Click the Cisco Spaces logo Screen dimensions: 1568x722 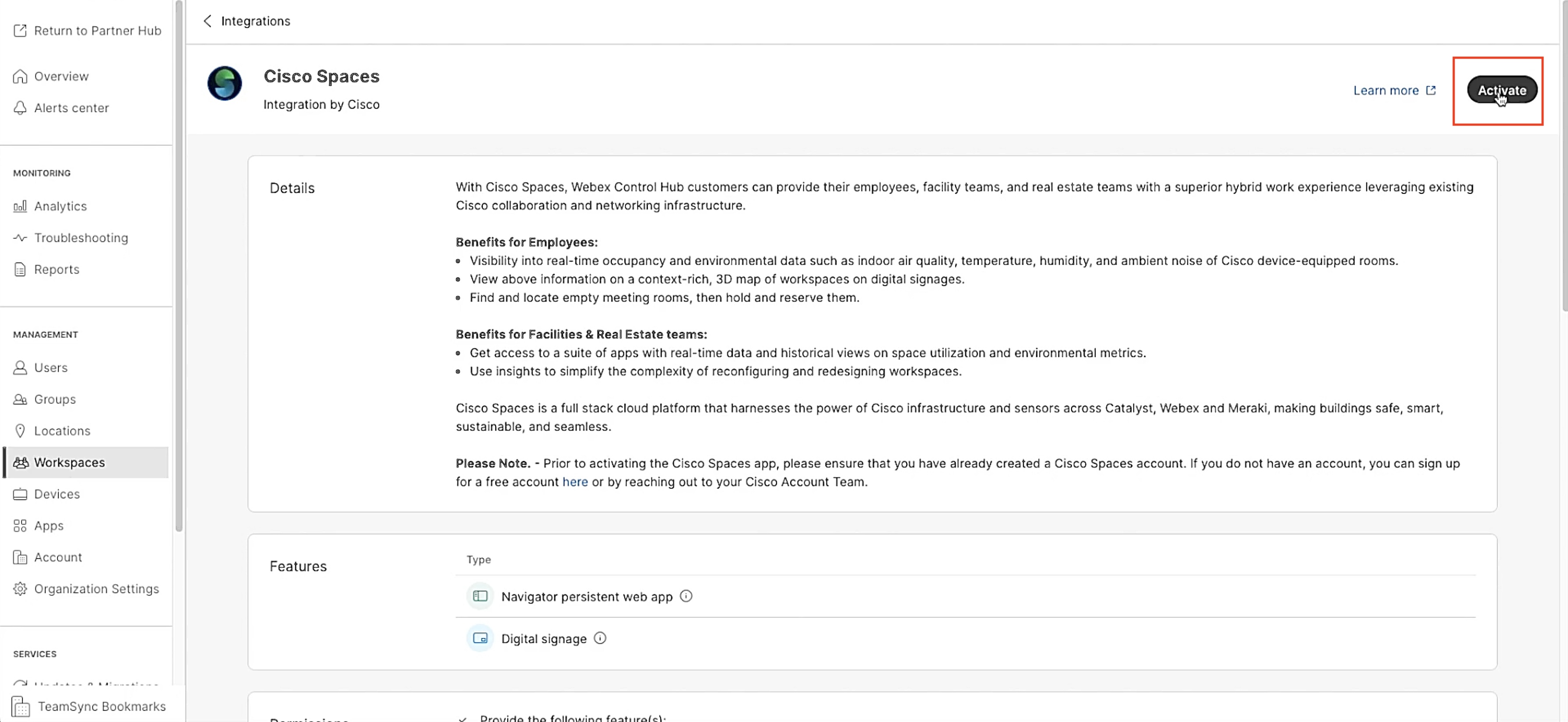coord(225,83)
